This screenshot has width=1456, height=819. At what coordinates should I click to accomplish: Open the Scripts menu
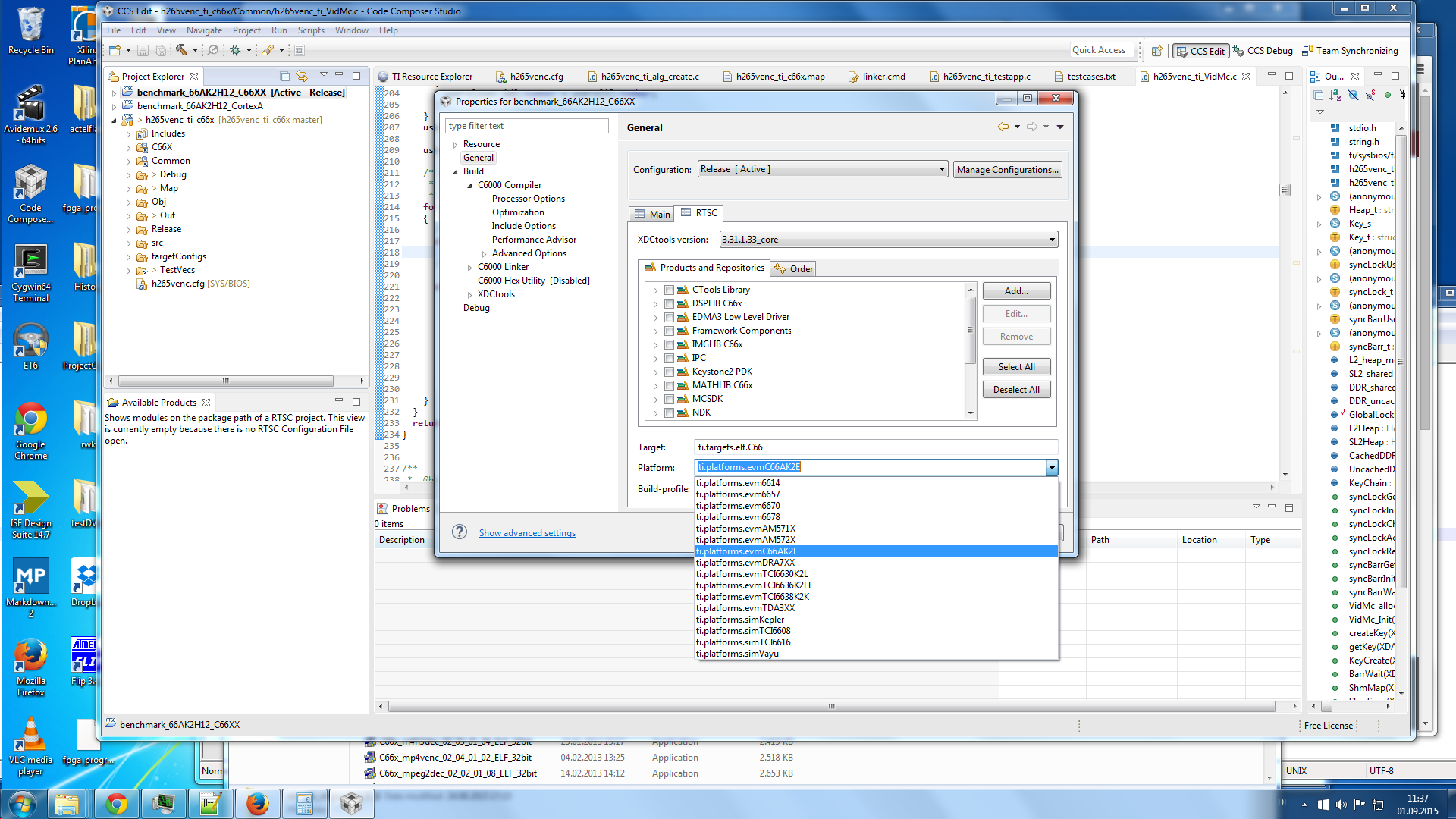311,30
